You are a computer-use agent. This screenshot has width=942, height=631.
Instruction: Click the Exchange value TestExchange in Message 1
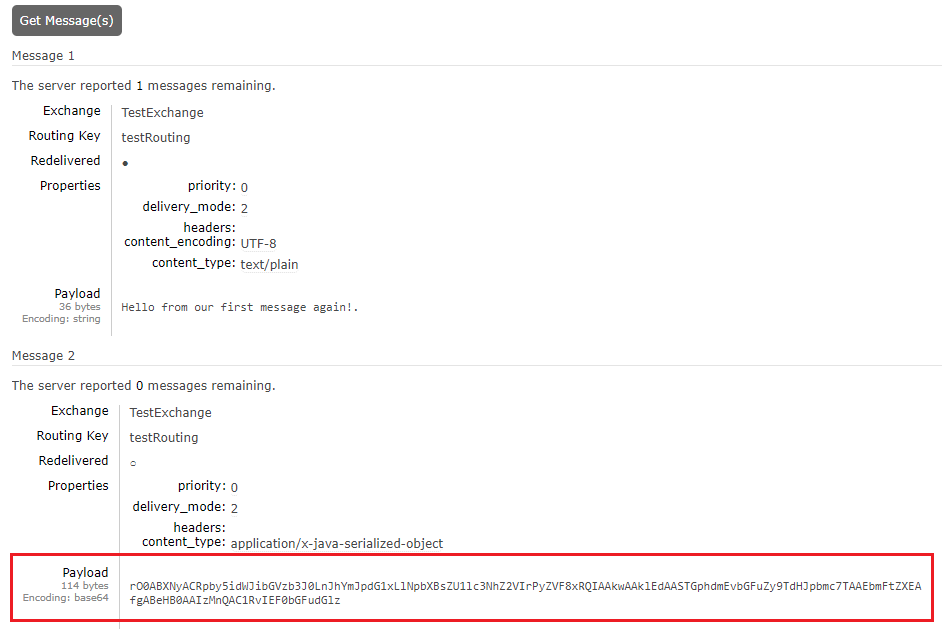click(x=162, y=112)
